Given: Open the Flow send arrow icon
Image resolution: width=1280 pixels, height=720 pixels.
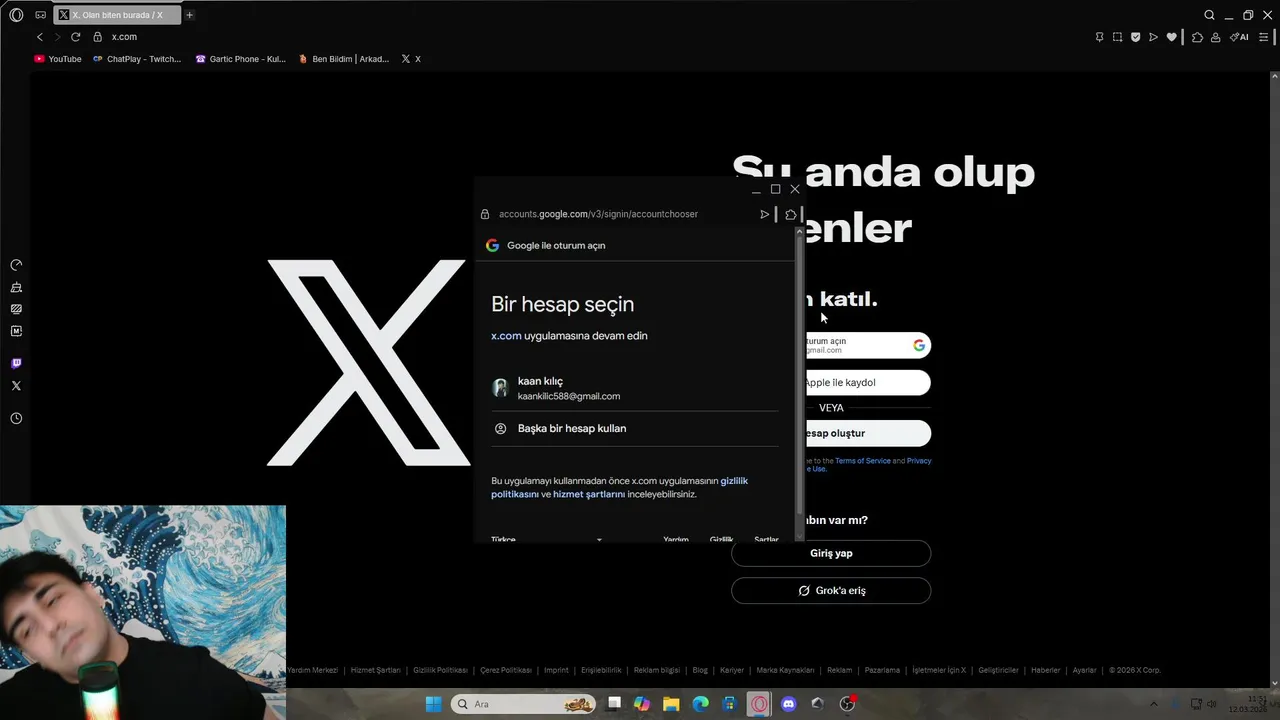Looking at the screenshot, I should (1153, 37).
